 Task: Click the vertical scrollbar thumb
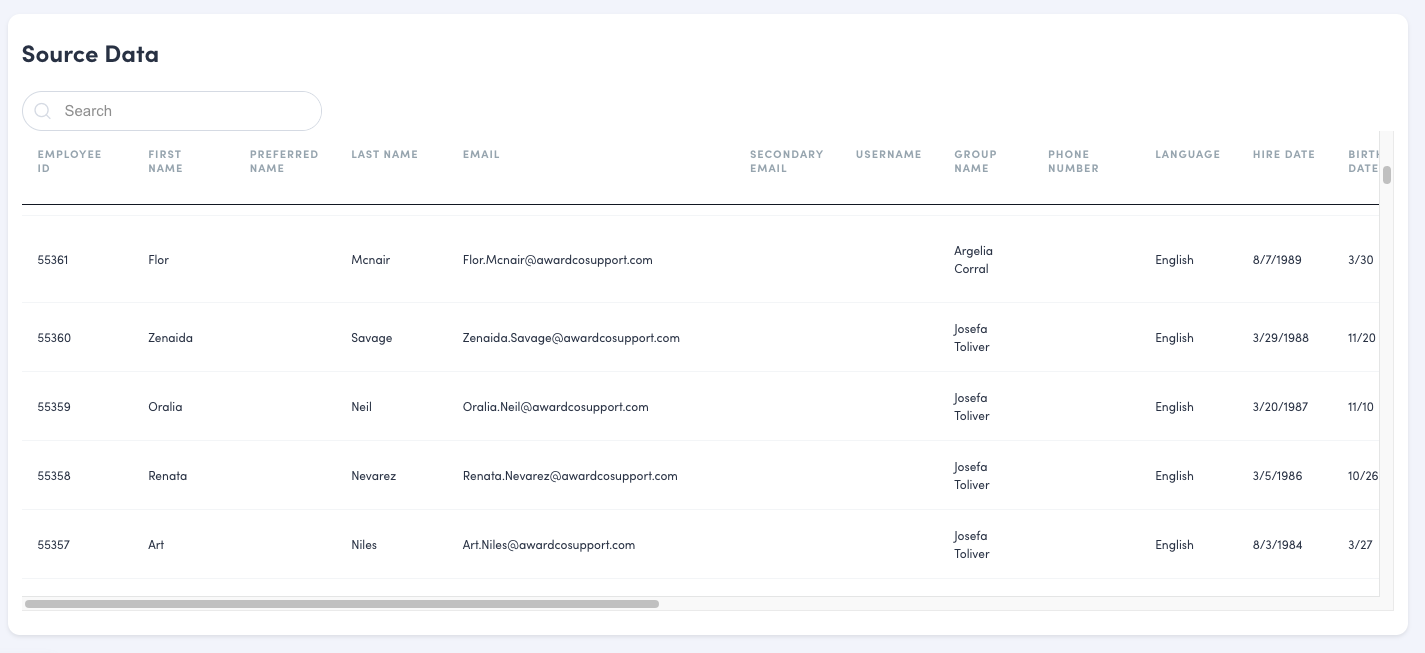pyautogui.click(x=1386, y=176)
